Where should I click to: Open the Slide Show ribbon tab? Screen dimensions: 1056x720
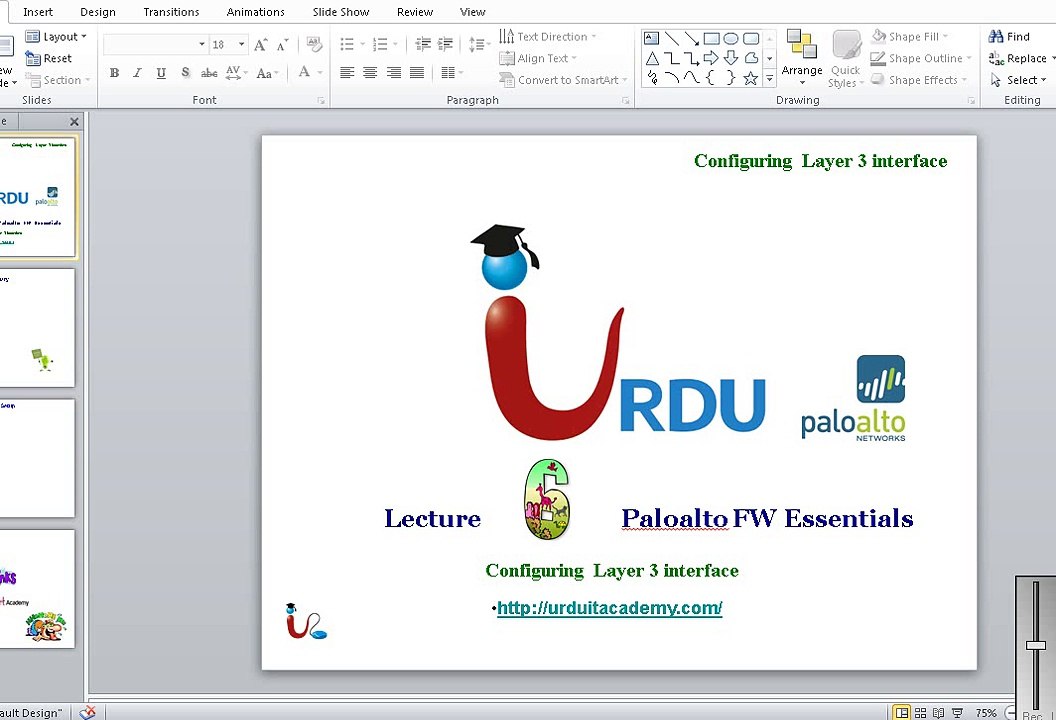(341, 12)
